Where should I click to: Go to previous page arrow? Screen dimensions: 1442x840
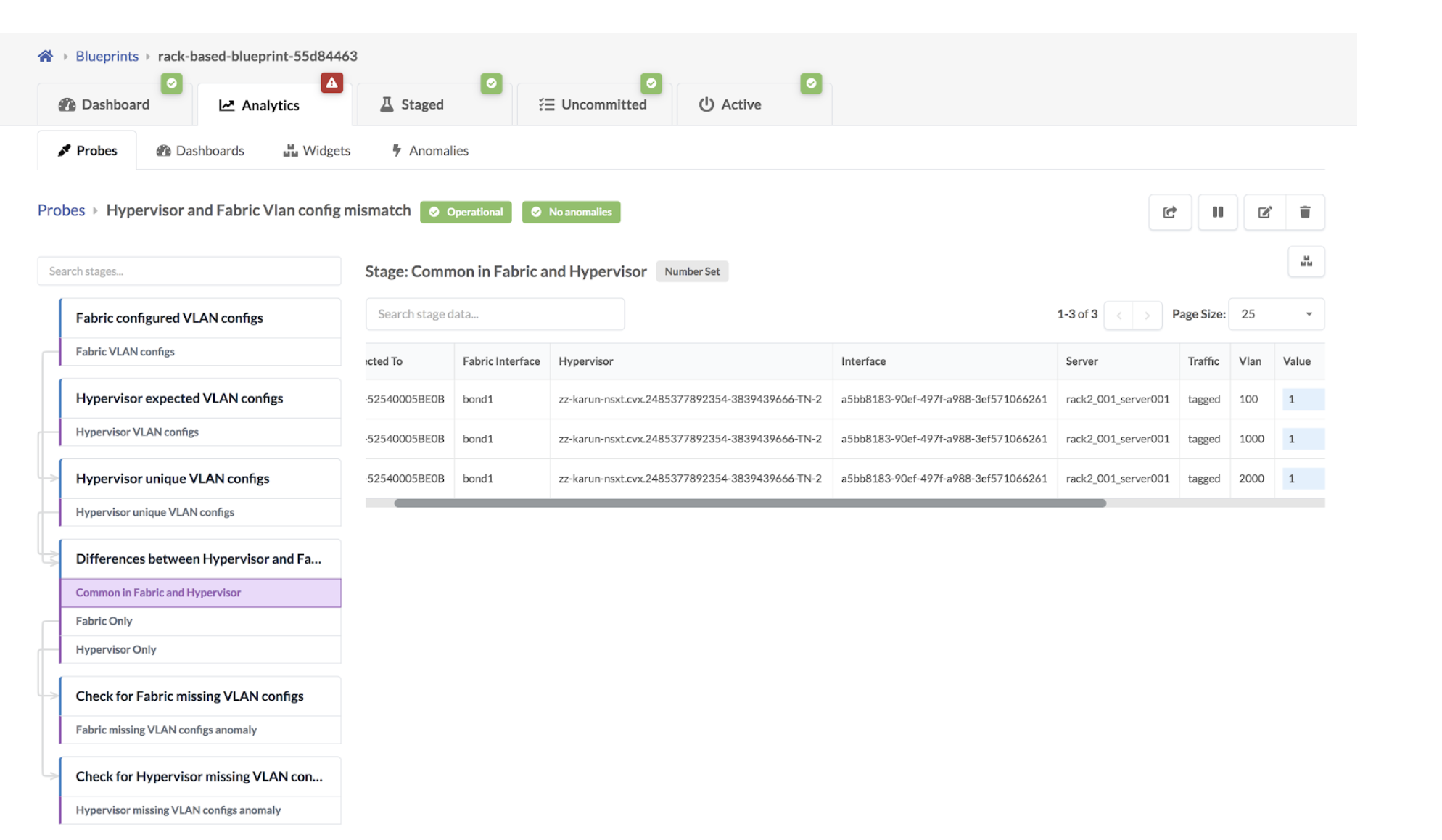pyautogui.click(x=1119, y=315)
